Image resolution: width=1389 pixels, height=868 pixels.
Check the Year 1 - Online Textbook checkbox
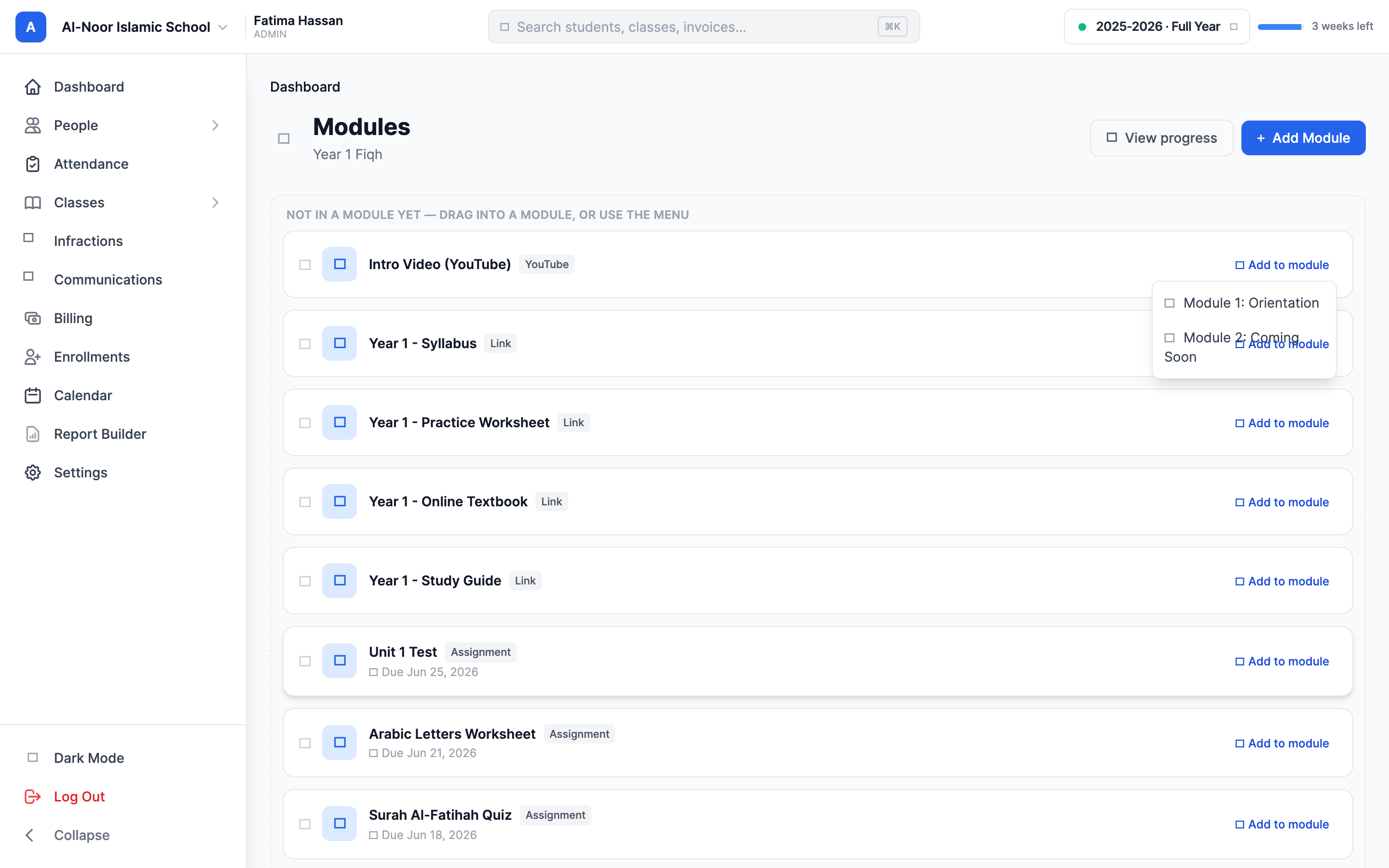click(305, 502)
